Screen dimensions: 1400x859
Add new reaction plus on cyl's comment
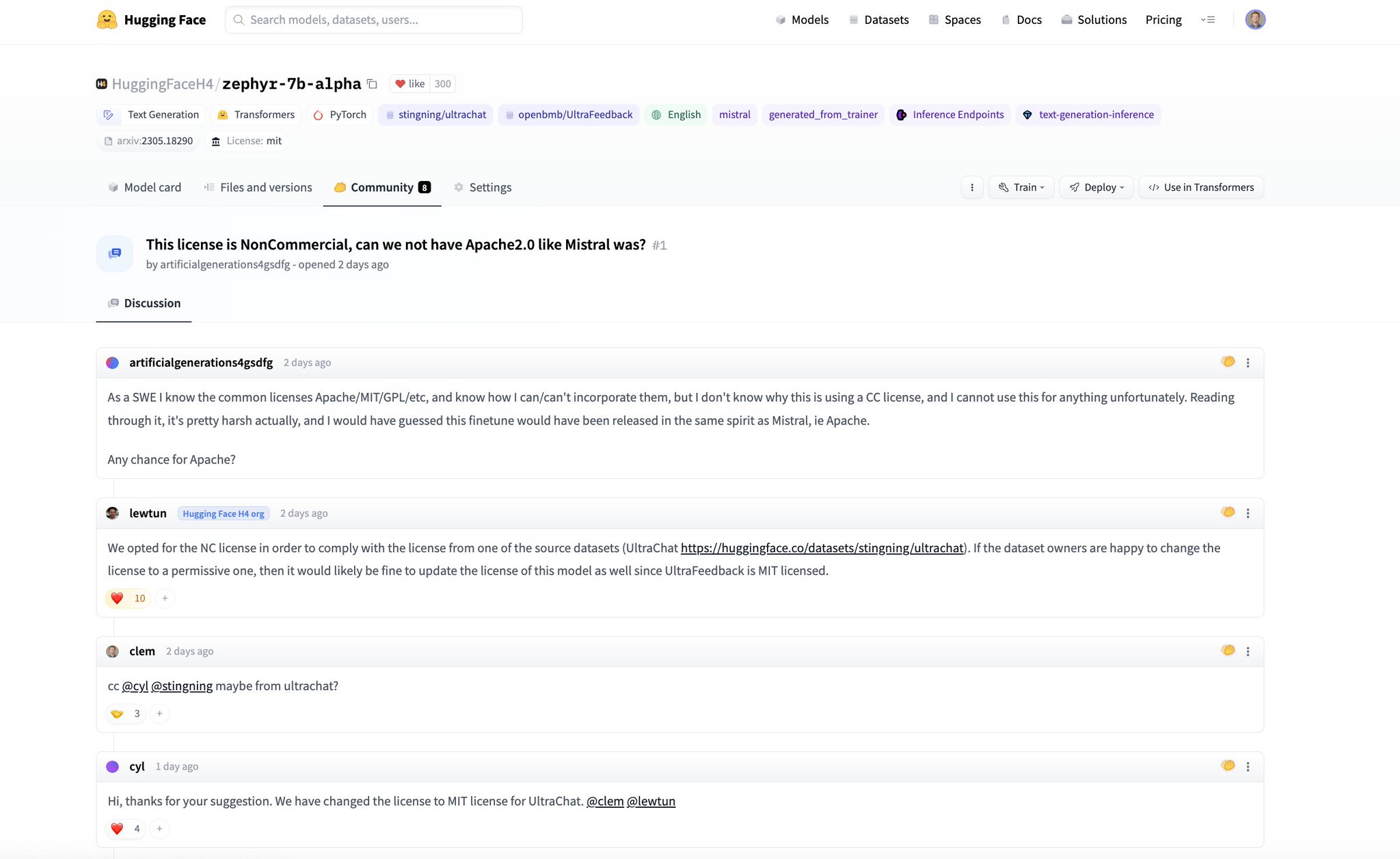tap(159, 829)
